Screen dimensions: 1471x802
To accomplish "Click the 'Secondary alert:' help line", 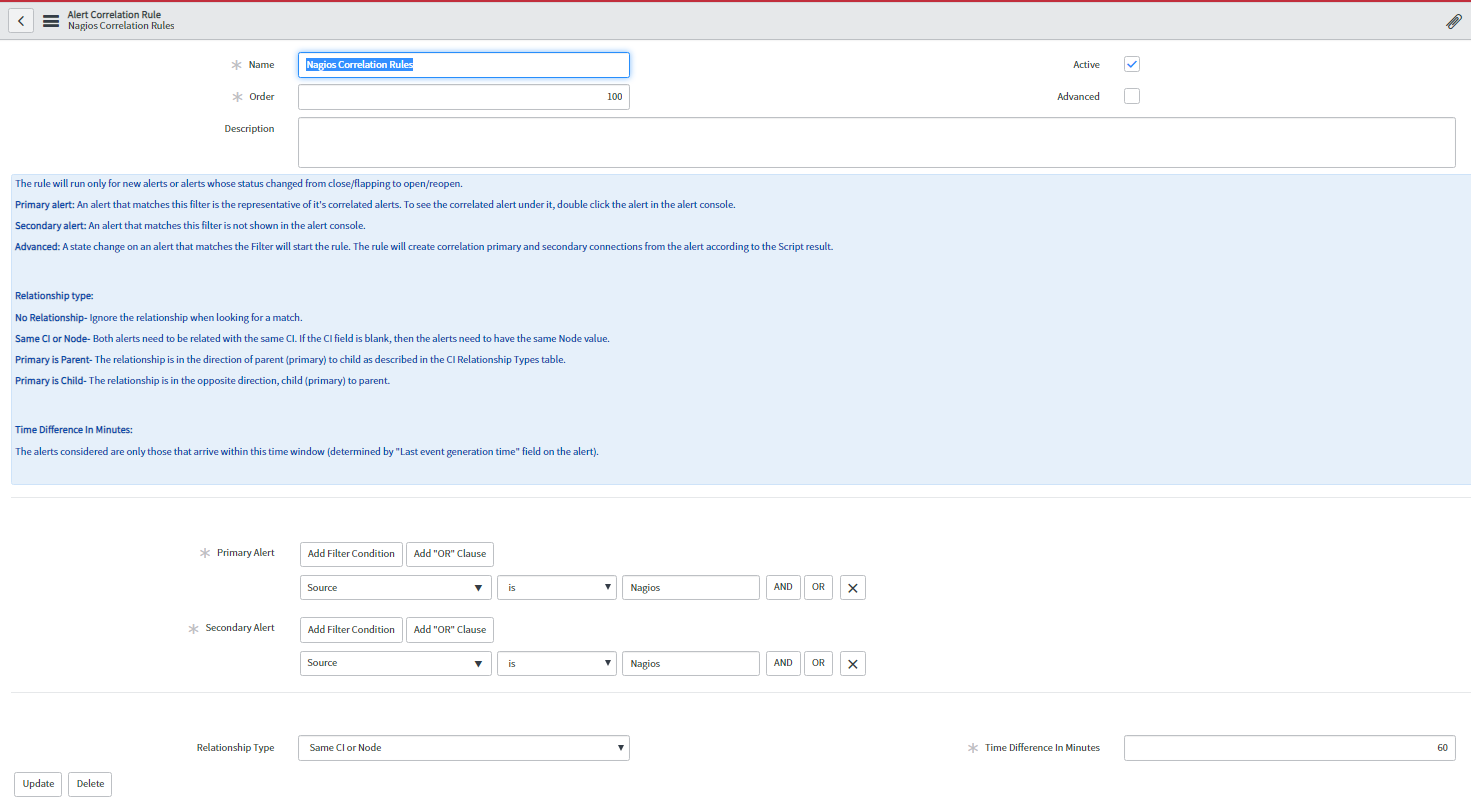I will (x=190, y=226).
